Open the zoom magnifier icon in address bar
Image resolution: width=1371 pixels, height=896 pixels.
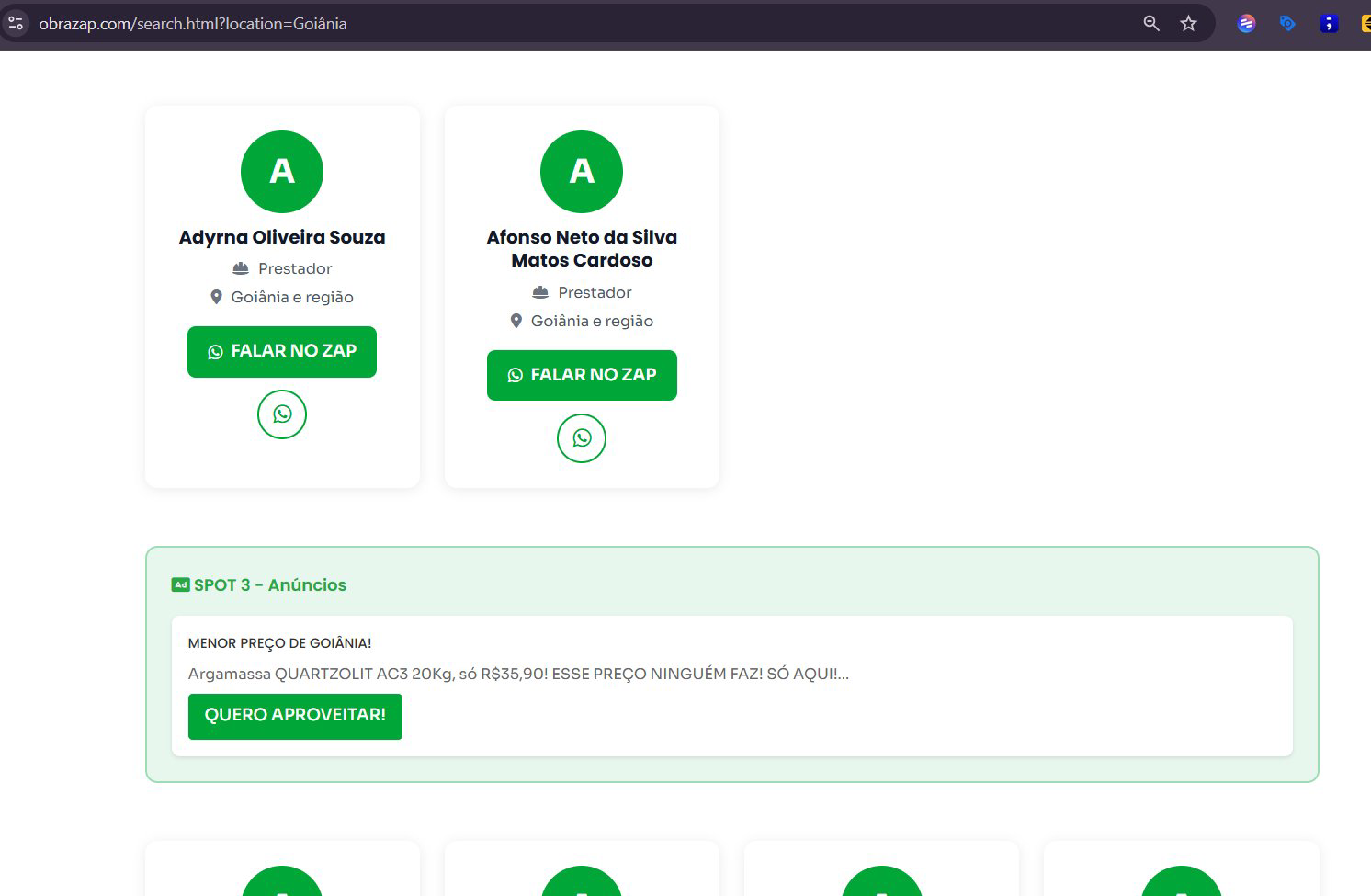[x=1151, y=24]
